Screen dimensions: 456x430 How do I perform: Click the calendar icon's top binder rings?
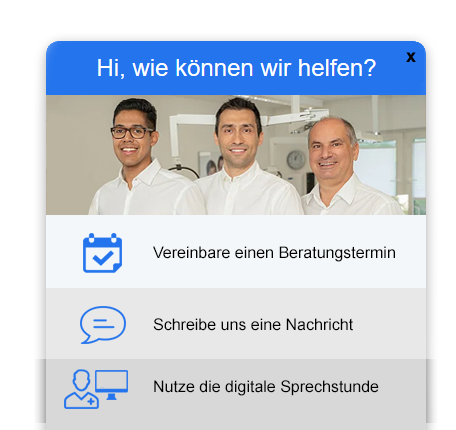click(x=102, y=237)
